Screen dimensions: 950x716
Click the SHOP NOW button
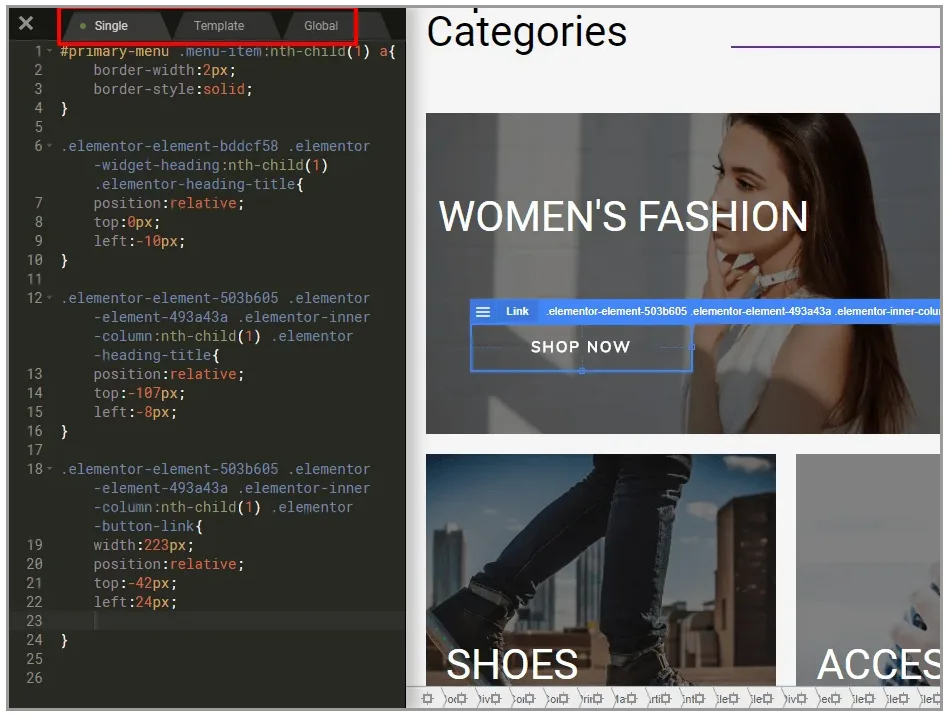click(x=581, y=347)
